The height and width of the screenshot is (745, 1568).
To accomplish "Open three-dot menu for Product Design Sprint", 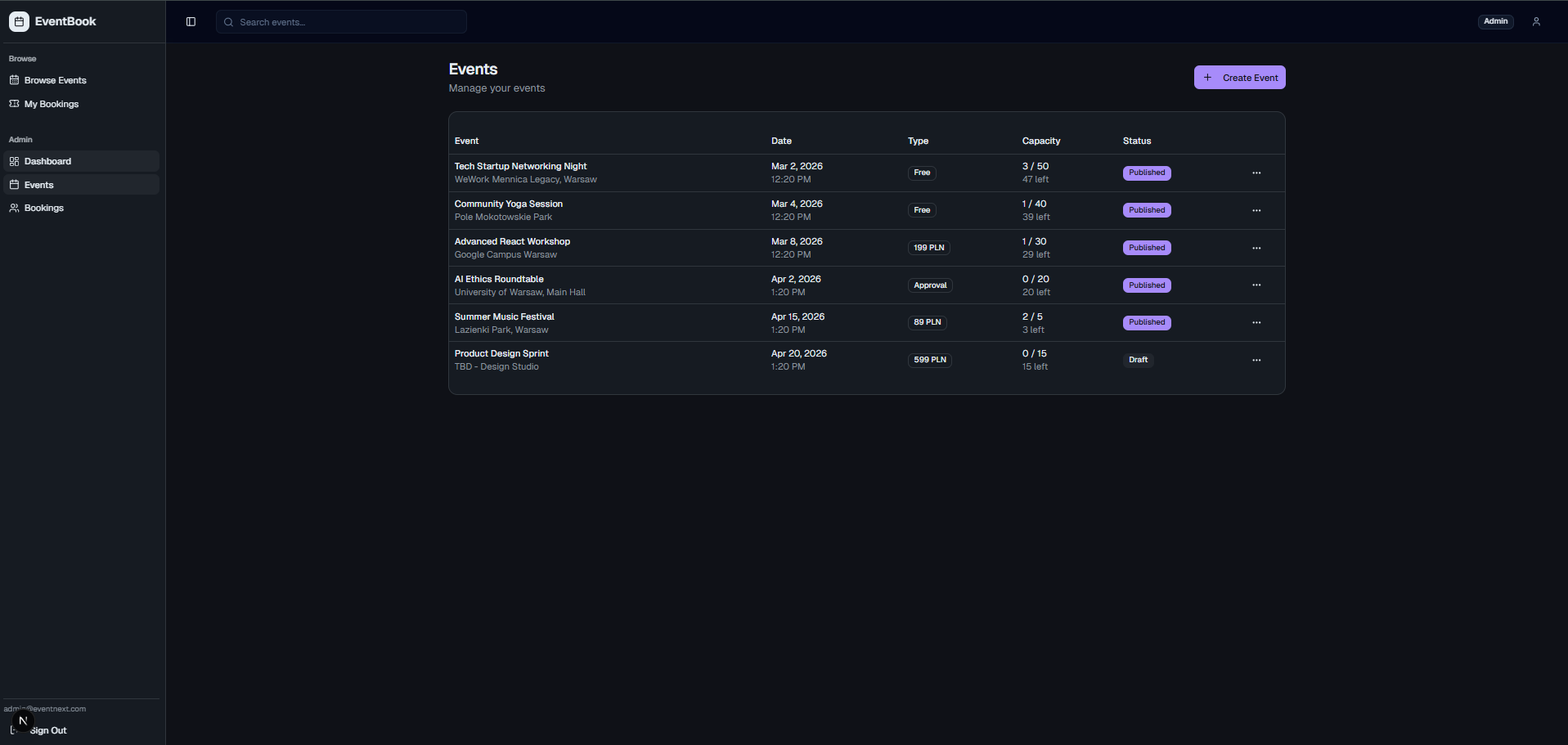I will pyautogui.click(x=1256, y=361).
